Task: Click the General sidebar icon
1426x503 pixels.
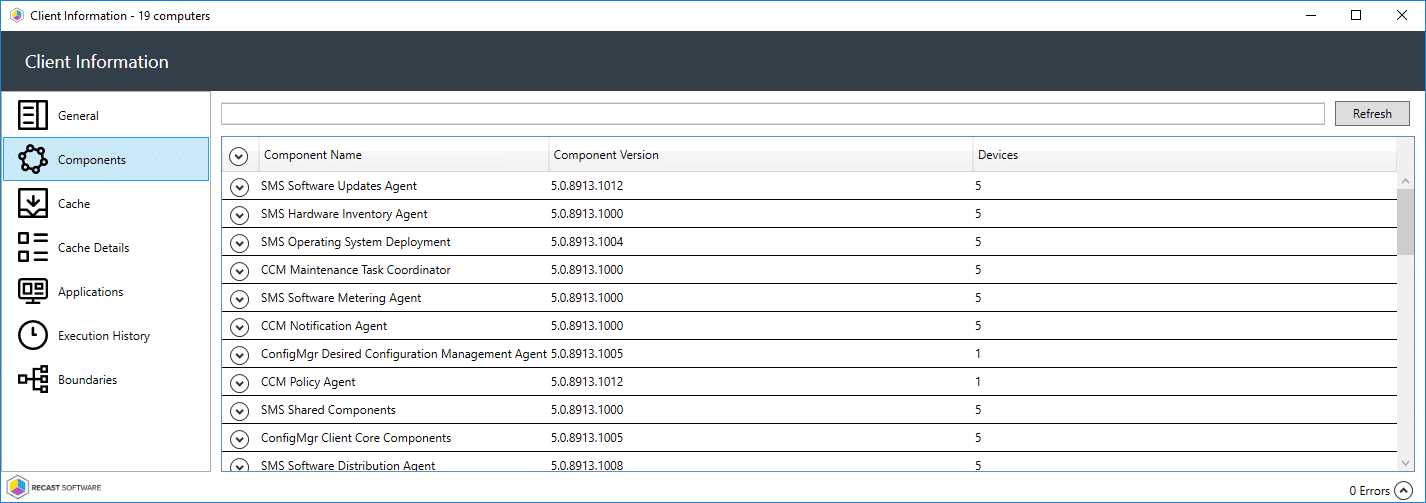Action: (33, 115)
